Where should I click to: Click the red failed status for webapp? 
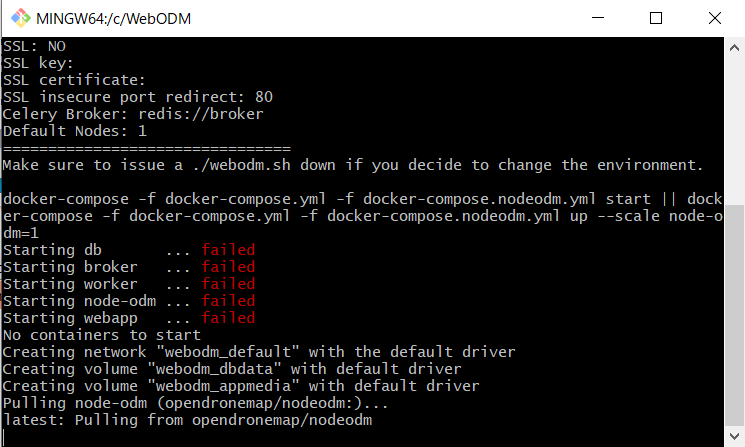tap(229, 318)
